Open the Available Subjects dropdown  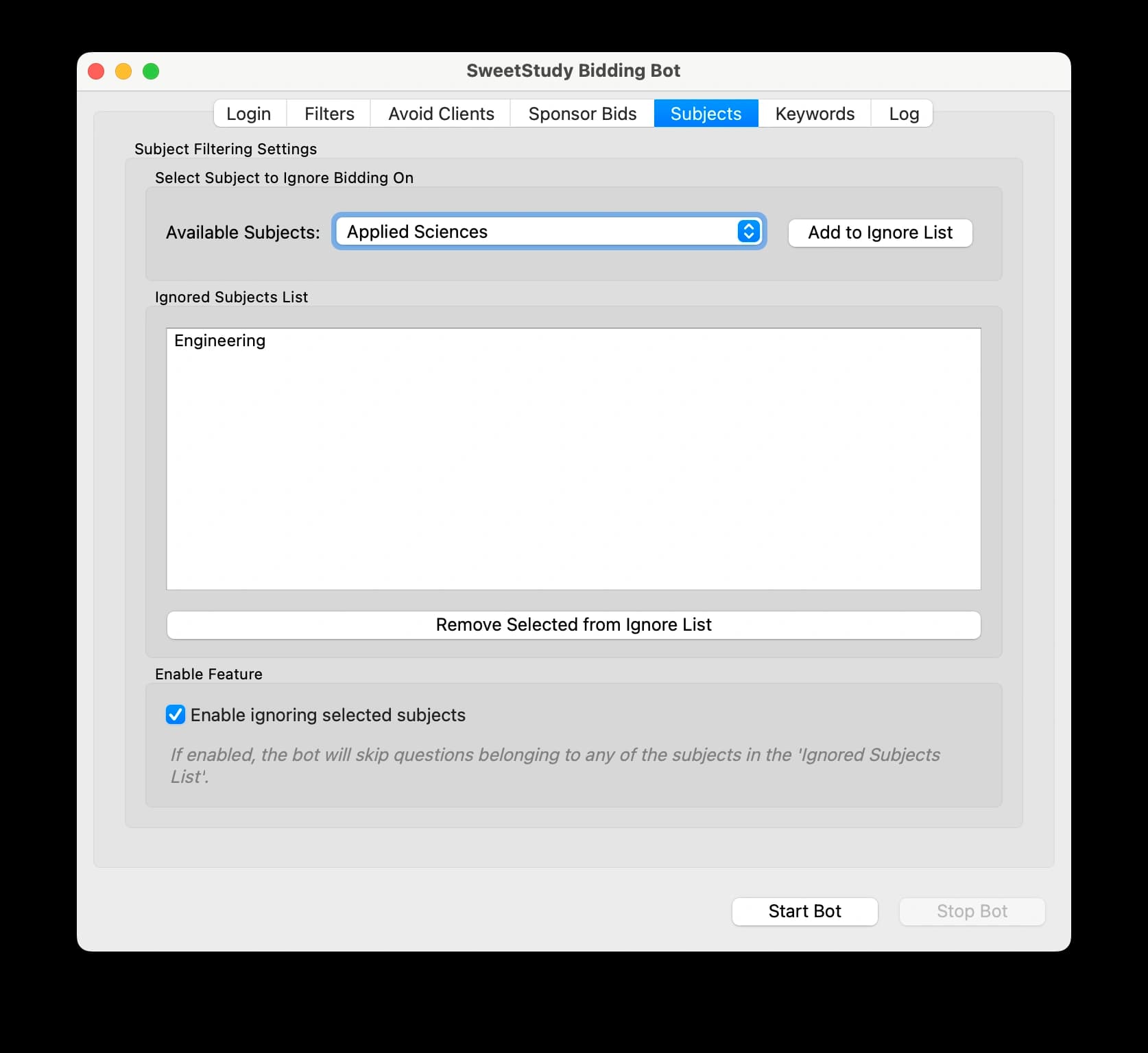coord(549,232)
